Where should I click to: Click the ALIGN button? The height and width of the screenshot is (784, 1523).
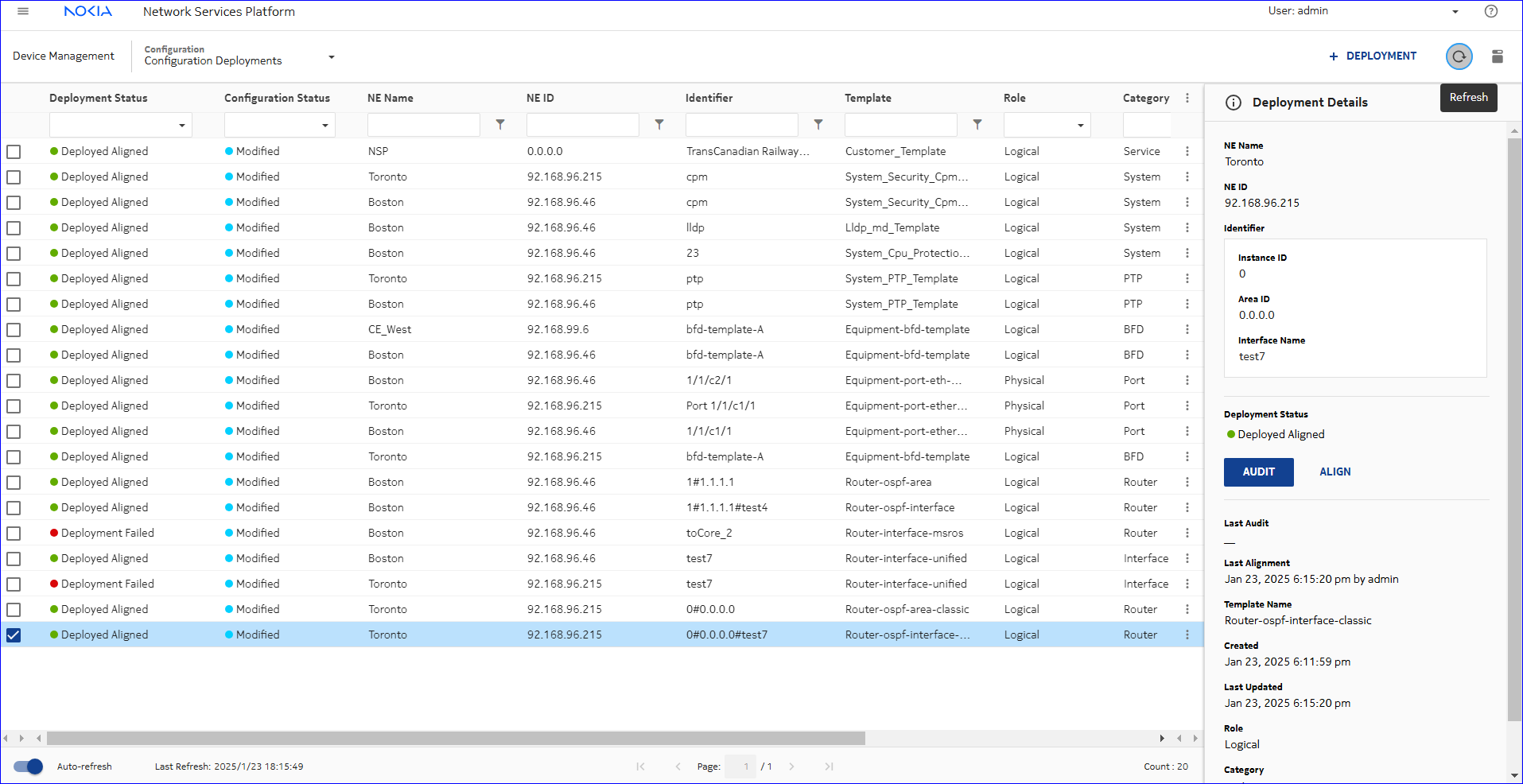(x=1335, y=472)
